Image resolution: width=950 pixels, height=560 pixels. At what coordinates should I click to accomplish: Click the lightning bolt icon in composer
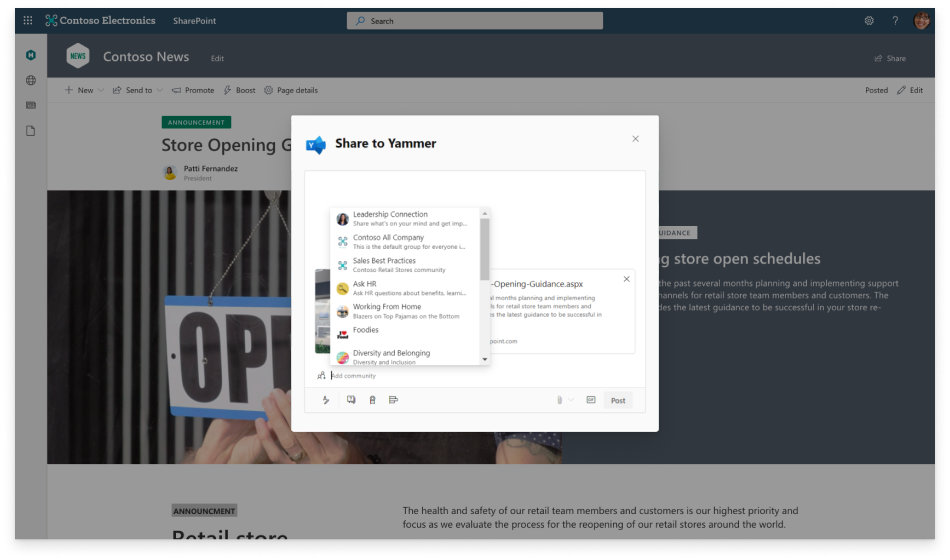(326, 400)
